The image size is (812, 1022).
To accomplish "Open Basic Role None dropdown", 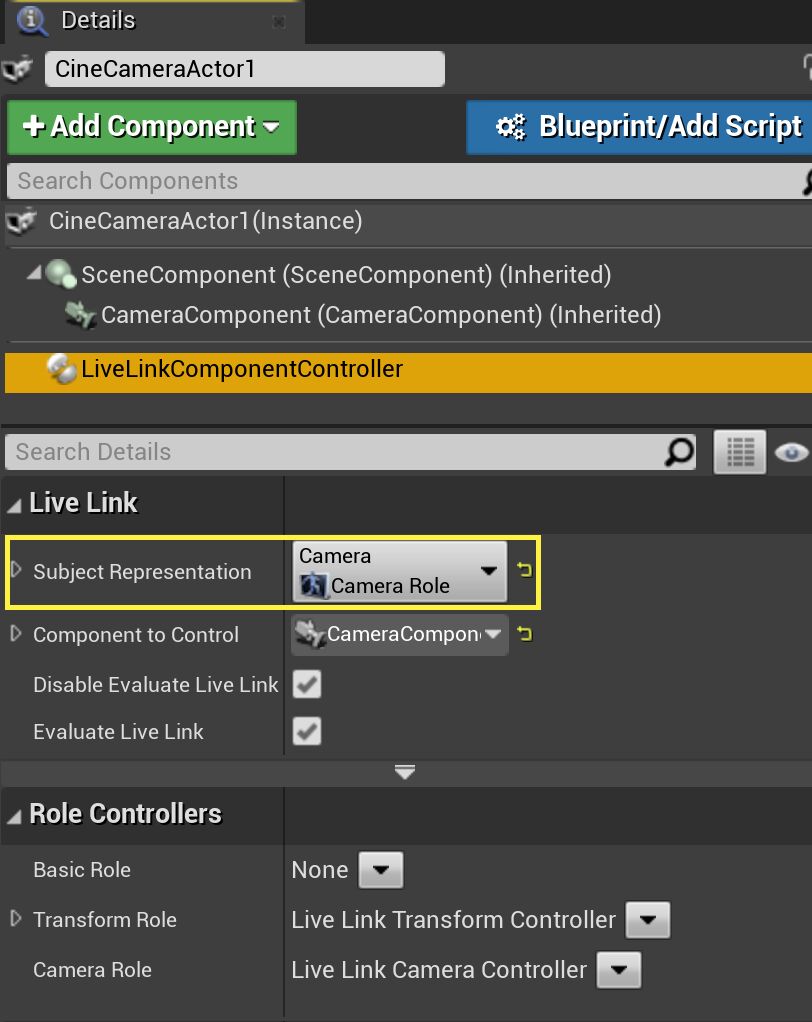I will [381, 869].
